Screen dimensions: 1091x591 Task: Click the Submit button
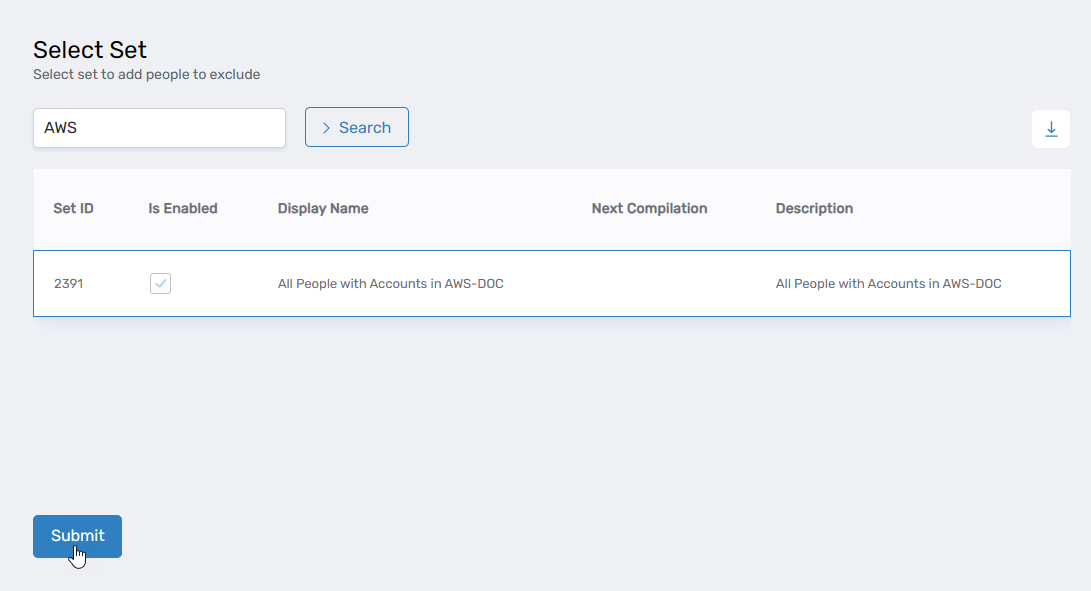click(x=77, y=536)
